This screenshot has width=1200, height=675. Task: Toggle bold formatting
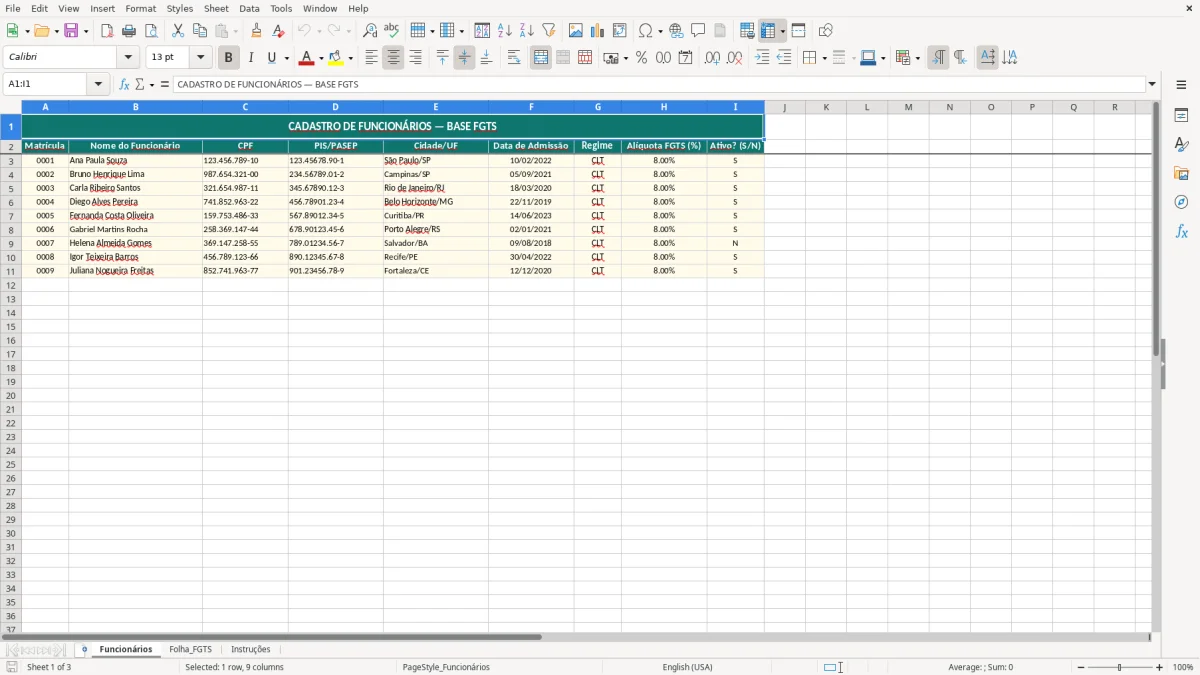(x=228, y=57)
